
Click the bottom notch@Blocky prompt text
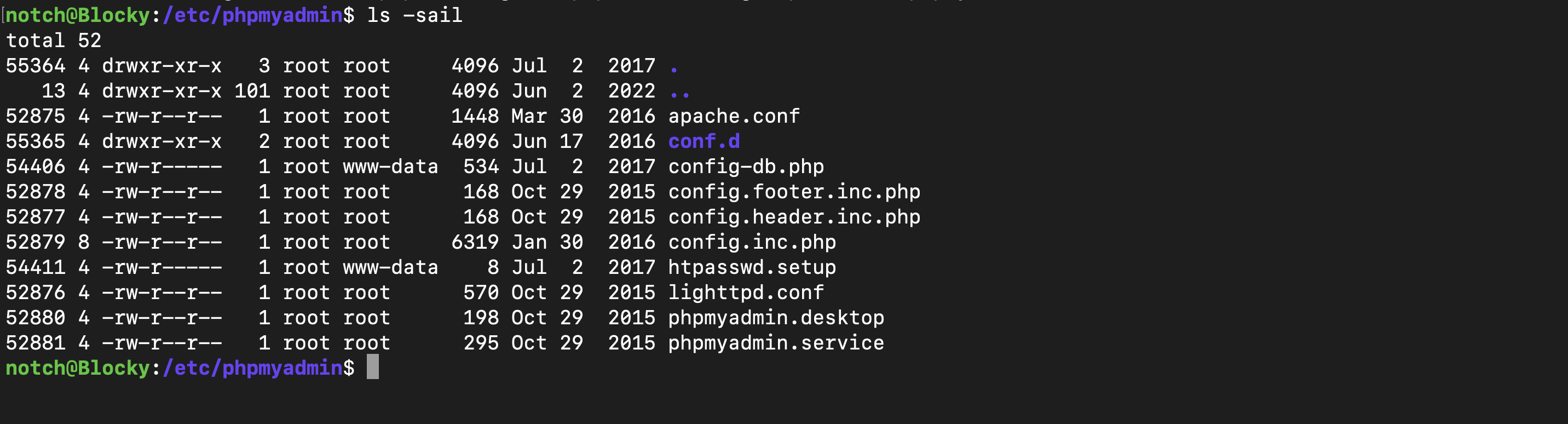tap(78, 368)
